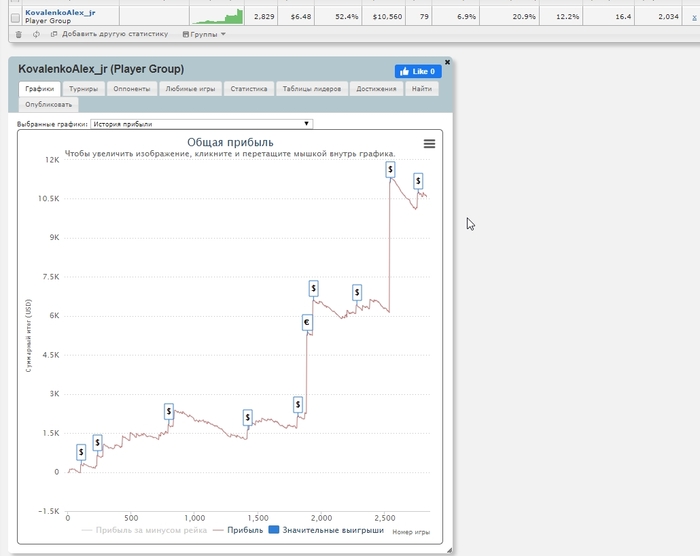700x556 pixels.
Task: Click the 79 cell
Action: (x=419, y=17)
